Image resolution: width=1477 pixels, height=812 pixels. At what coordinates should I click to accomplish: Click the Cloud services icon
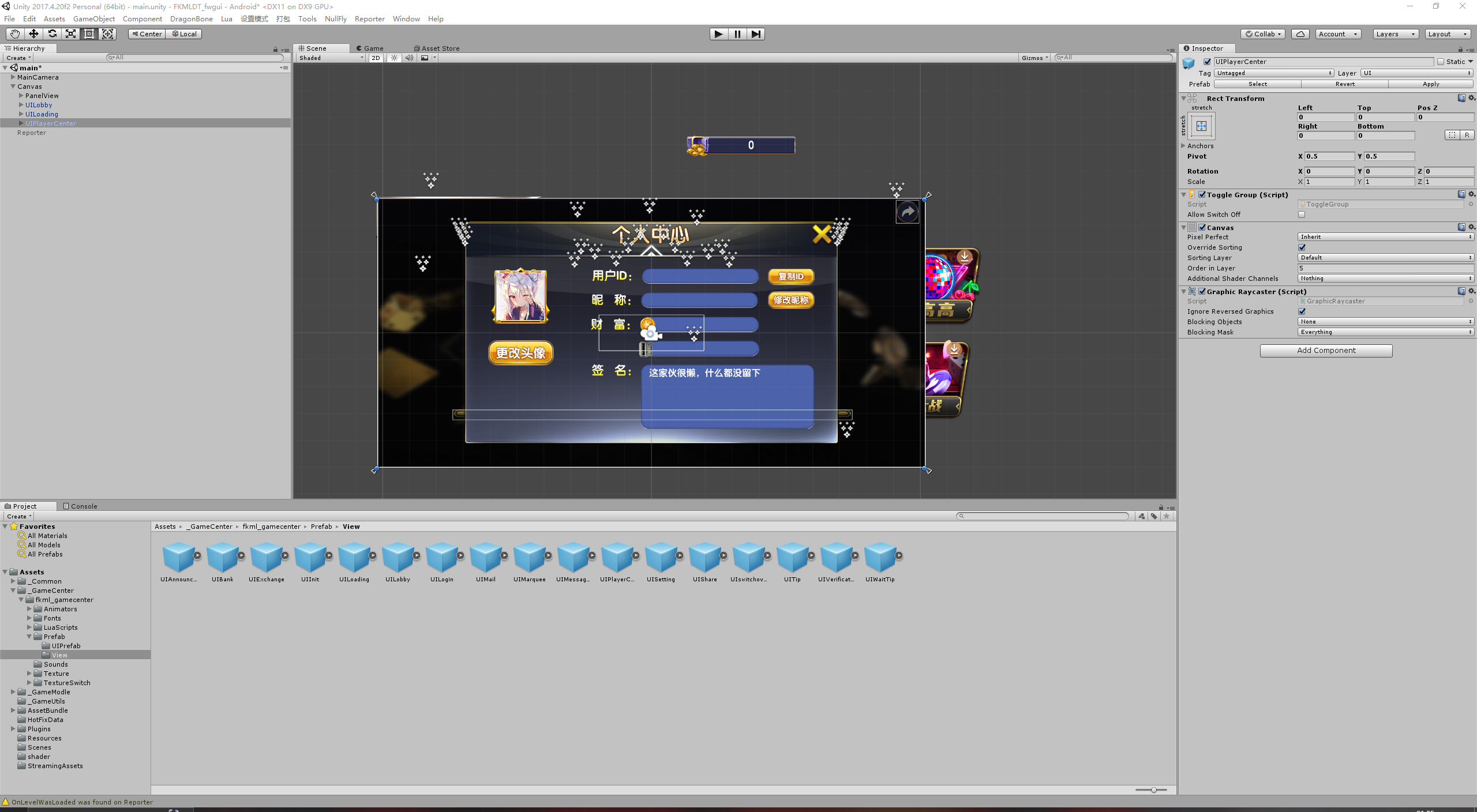(1300, 34)
